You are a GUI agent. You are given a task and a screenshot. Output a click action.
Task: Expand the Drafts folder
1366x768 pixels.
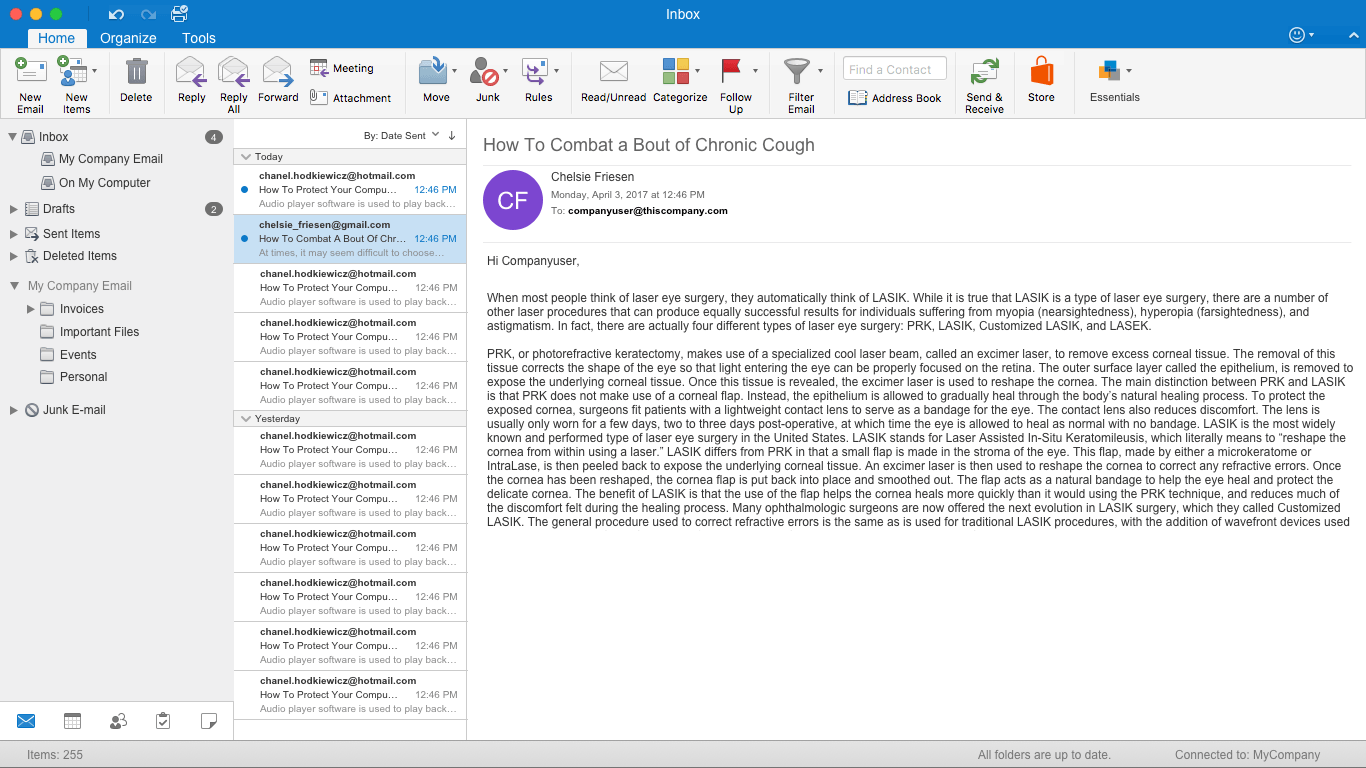point(14,209)
